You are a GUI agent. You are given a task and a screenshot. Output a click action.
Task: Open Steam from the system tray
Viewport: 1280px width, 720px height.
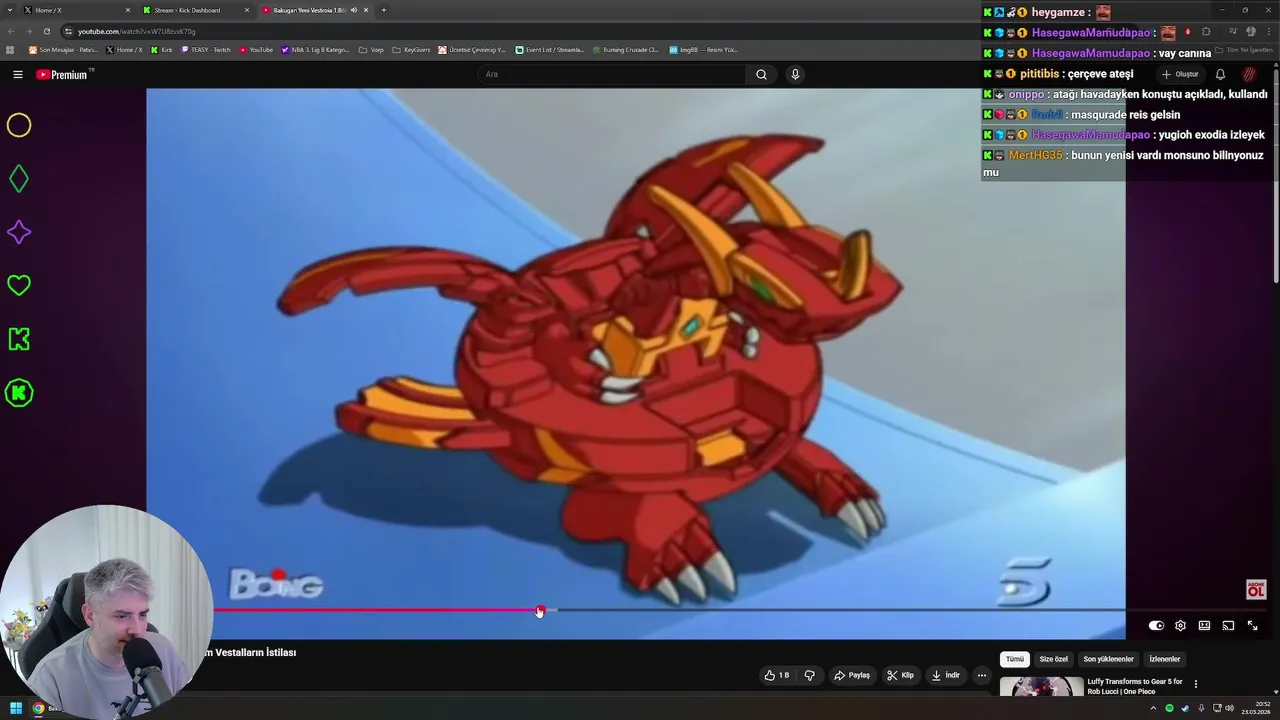[1185, 708]
